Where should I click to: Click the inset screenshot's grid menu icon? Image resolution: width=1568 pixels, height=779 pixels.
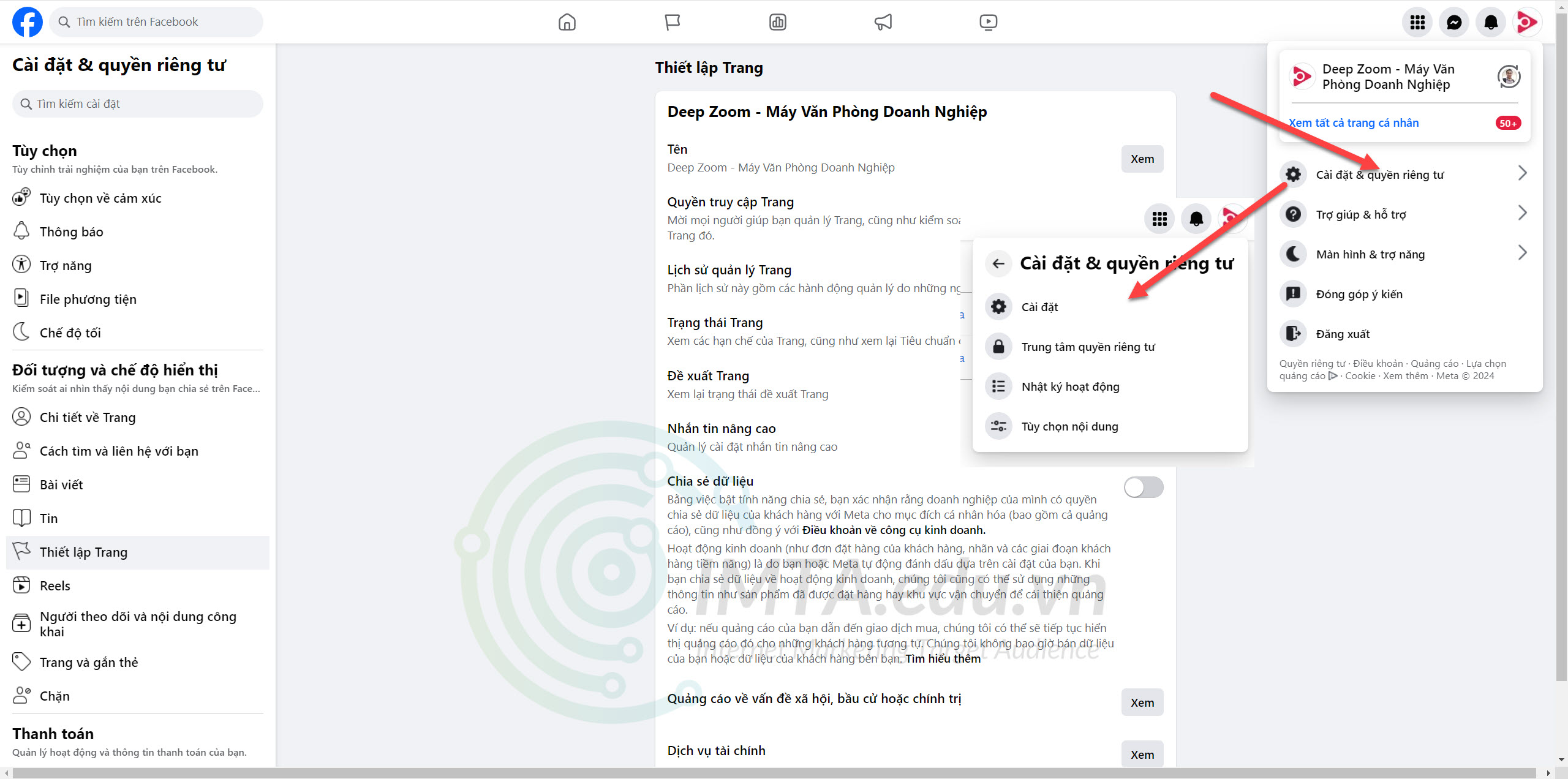coord(1159,219)
